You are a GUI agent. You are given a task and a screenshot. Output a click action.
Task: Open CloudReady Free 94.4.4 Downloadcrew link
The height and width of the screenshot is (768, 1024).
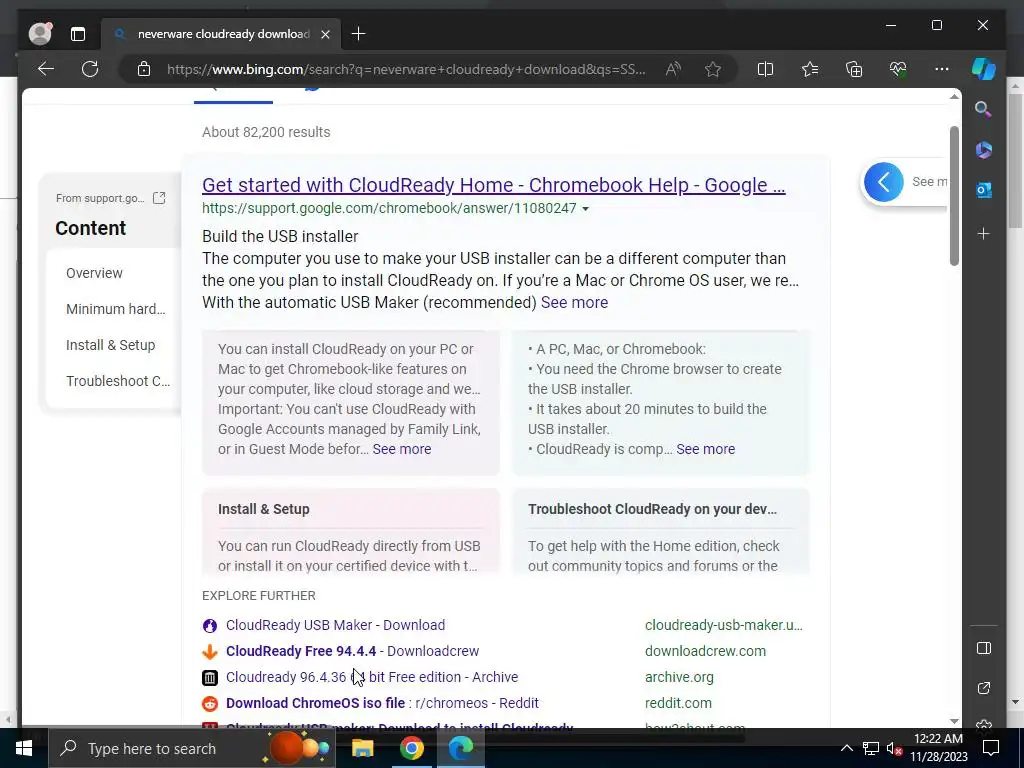[x=352, y=651]
